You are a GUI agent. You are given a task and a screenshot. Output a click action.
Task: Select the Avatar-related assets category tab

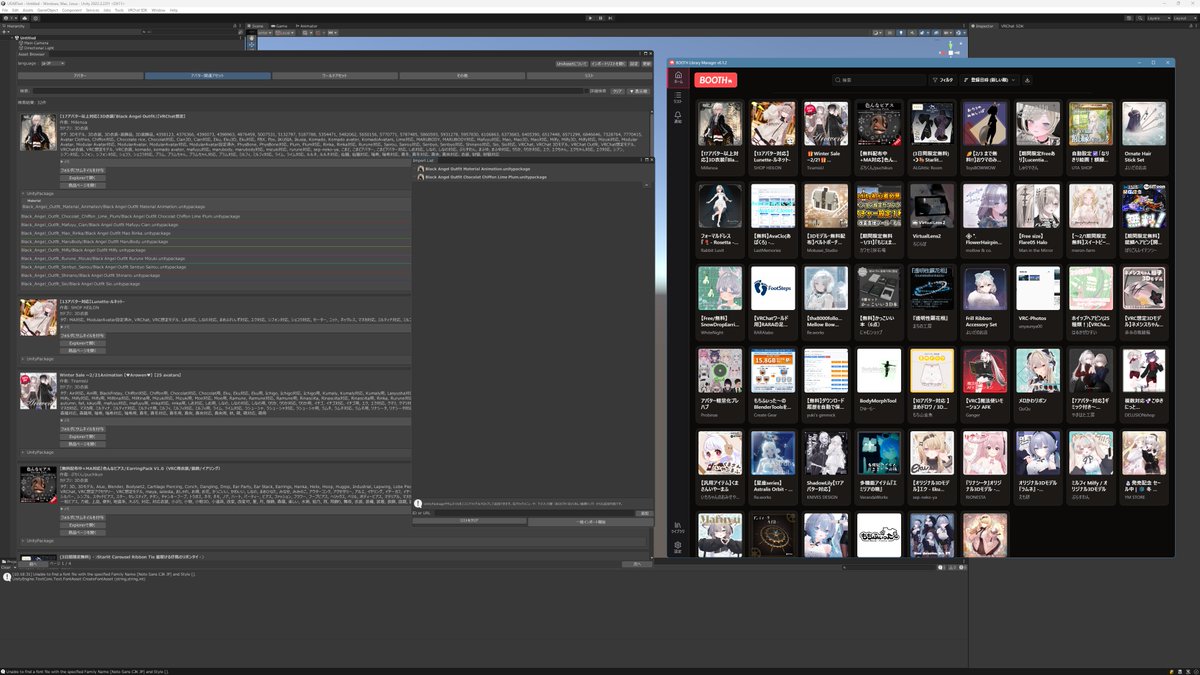point(208,75)
